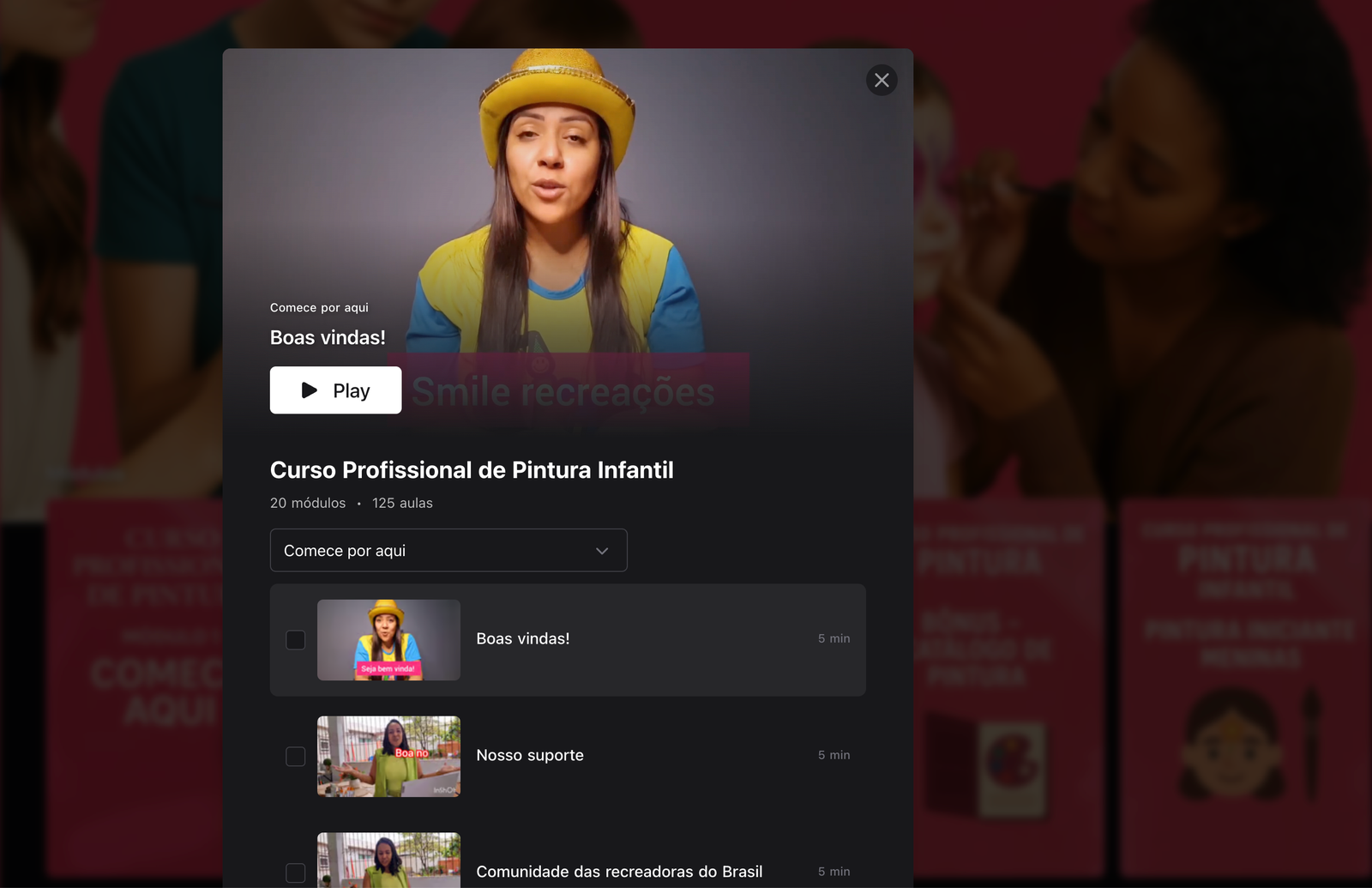The width and height of the screenshot is (1372, 888).
Task: Mark "Nosso suporte" lesson as completed
Action: click(x=295, y=757)
